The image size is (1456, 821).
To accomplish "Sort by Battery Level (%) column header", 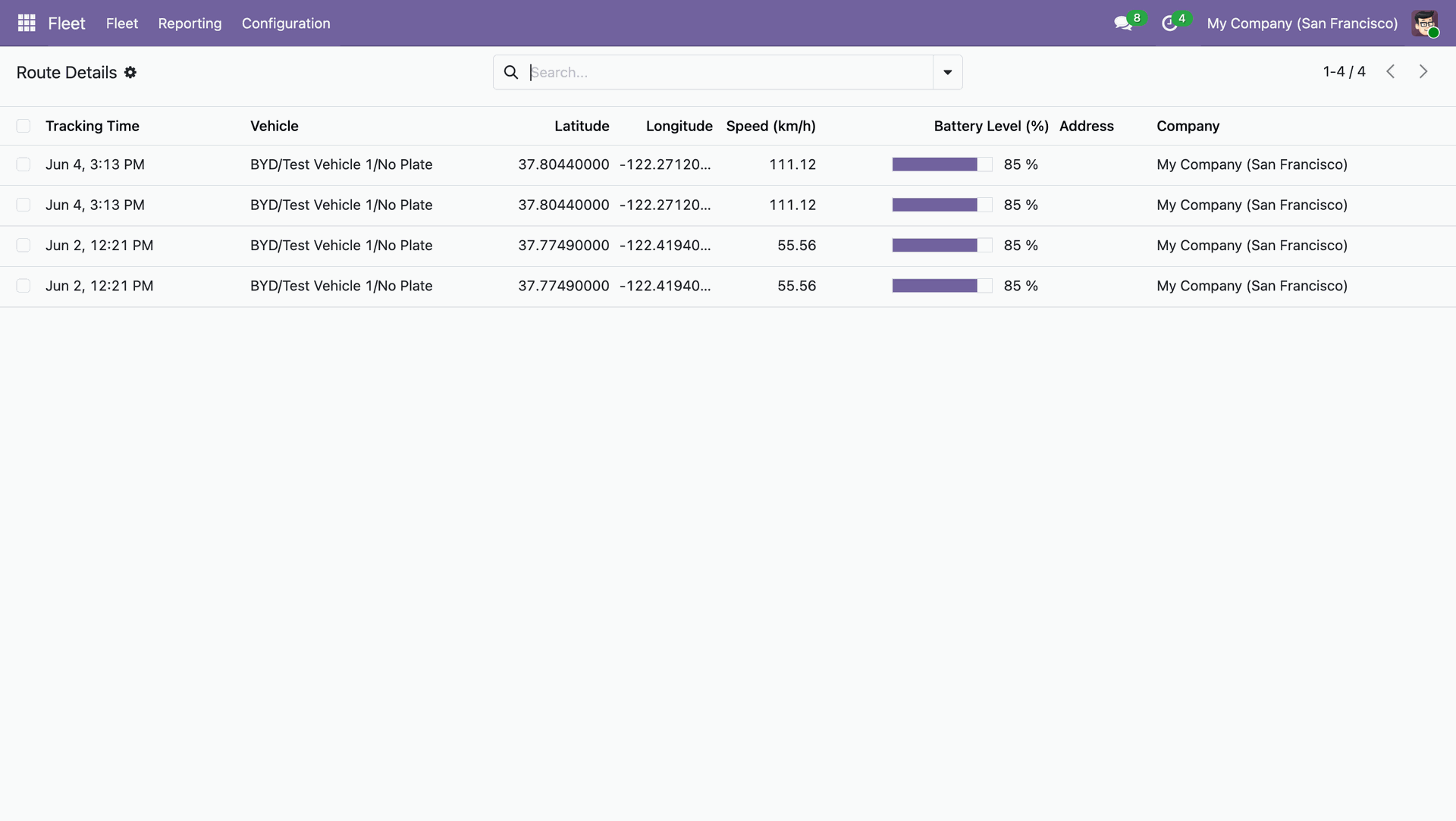I will tap(991, 126).
